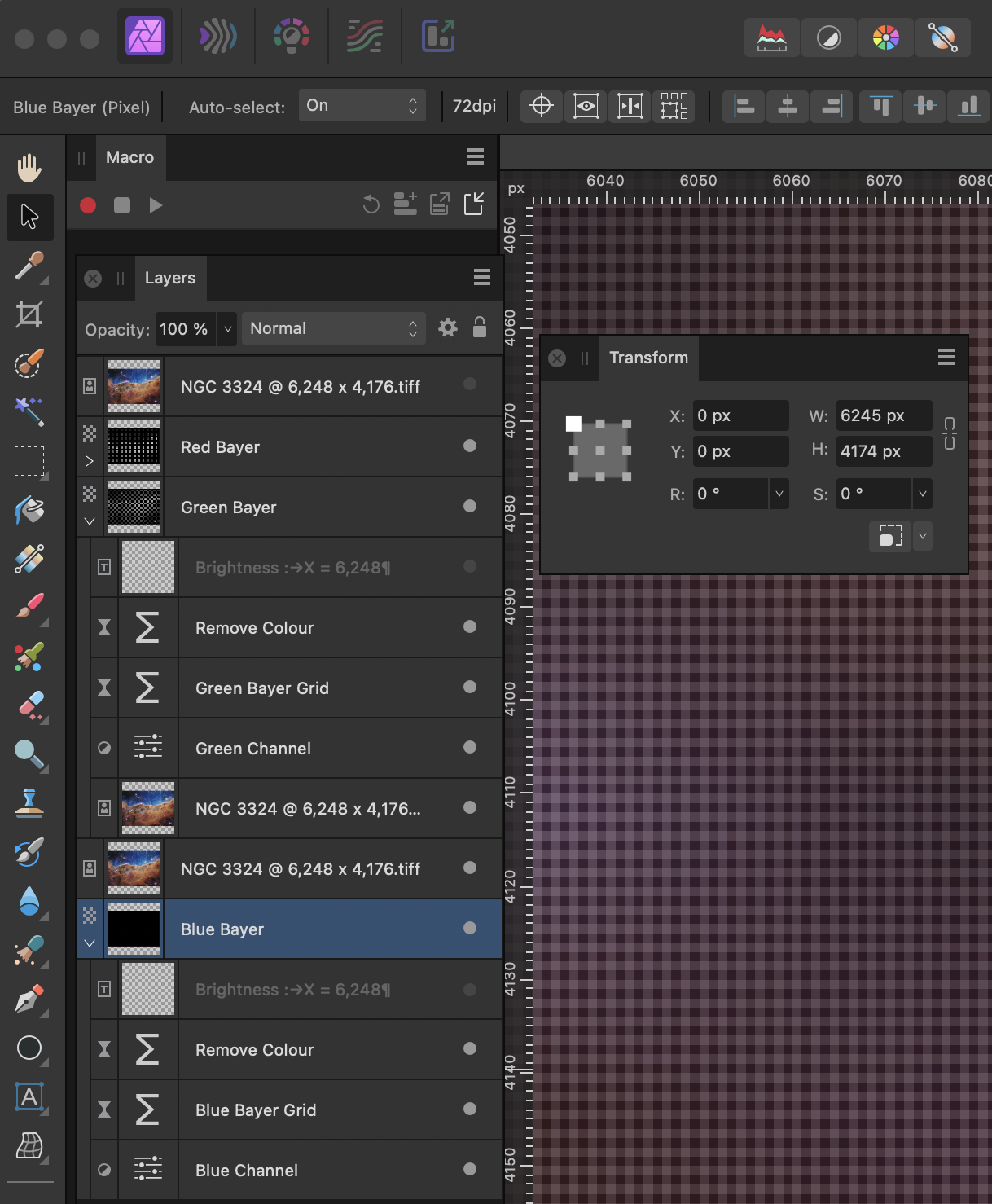992x1204 pixels.
Task: Play the recorded macro
Action: pos(156,205)
